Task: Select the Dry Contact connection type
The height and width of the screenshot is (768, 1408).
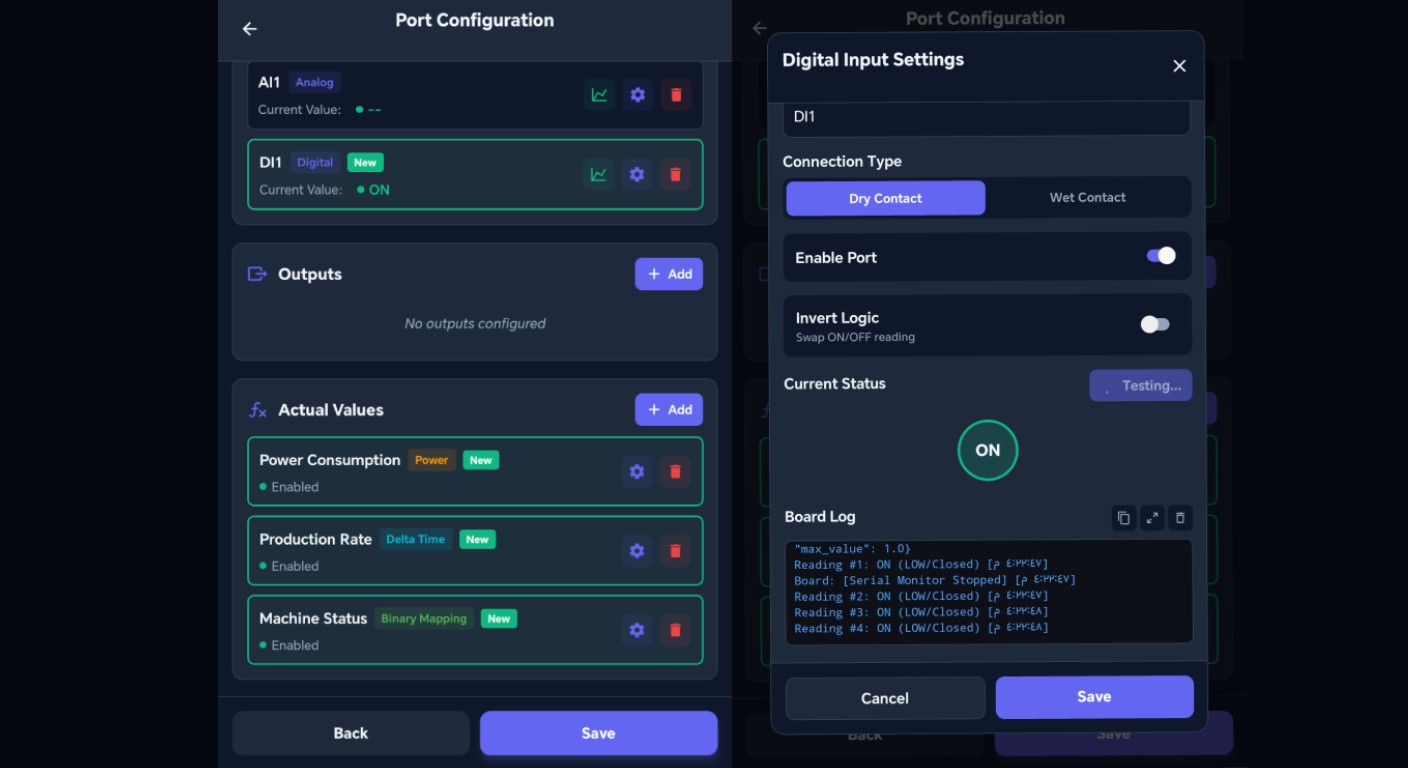Action: click(x=885, y=198)
